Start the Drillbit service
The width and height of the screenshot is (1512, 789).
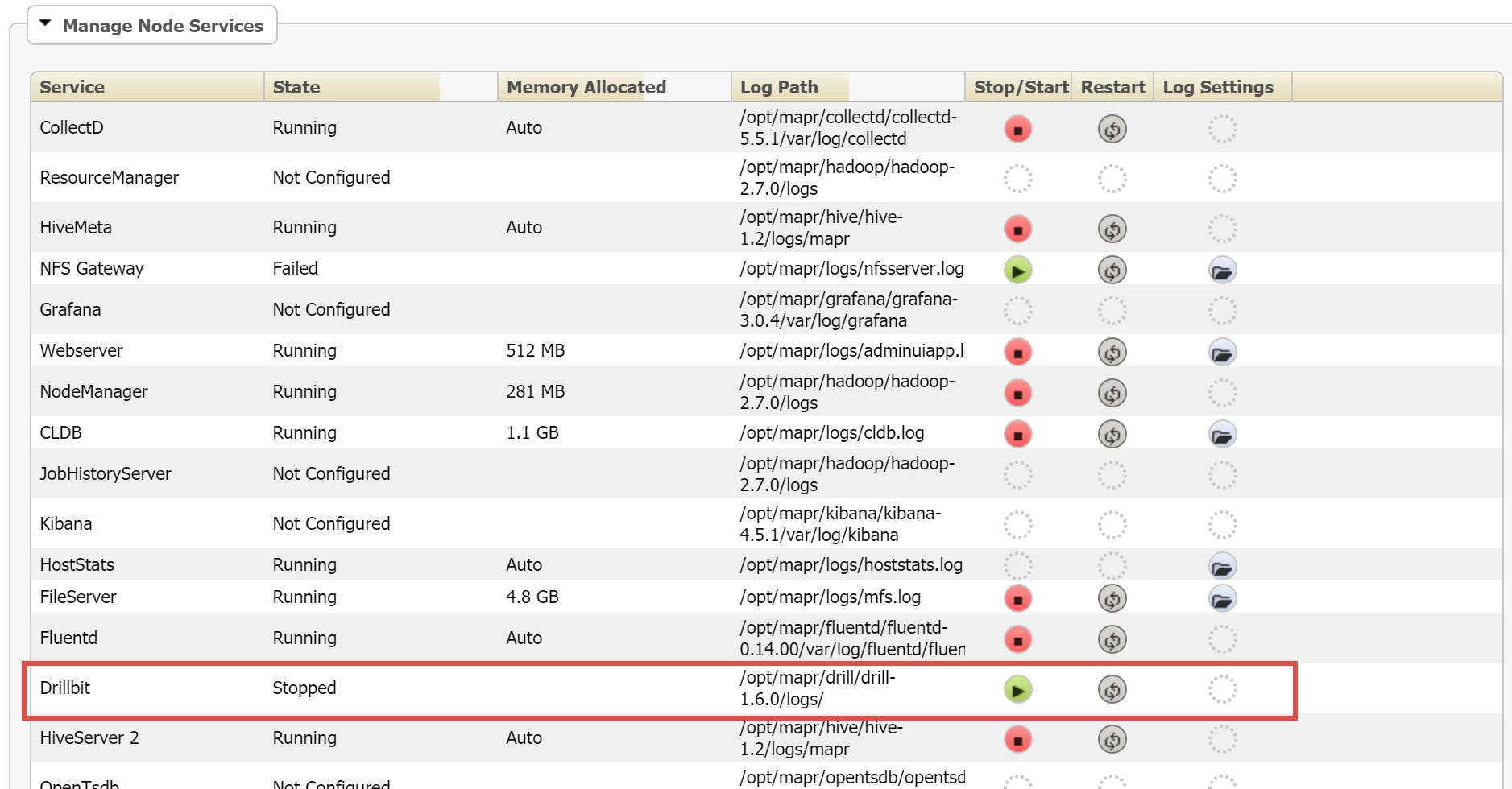click(x=1018, y=690)
